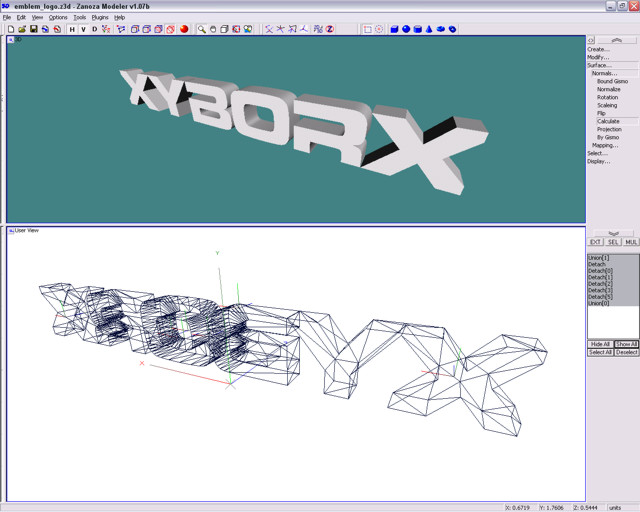Image resolution: width=640 pixels, height=512 pixels.
Task: Click the New file icon
Action: pyautogui.click(x=10, y=29)
